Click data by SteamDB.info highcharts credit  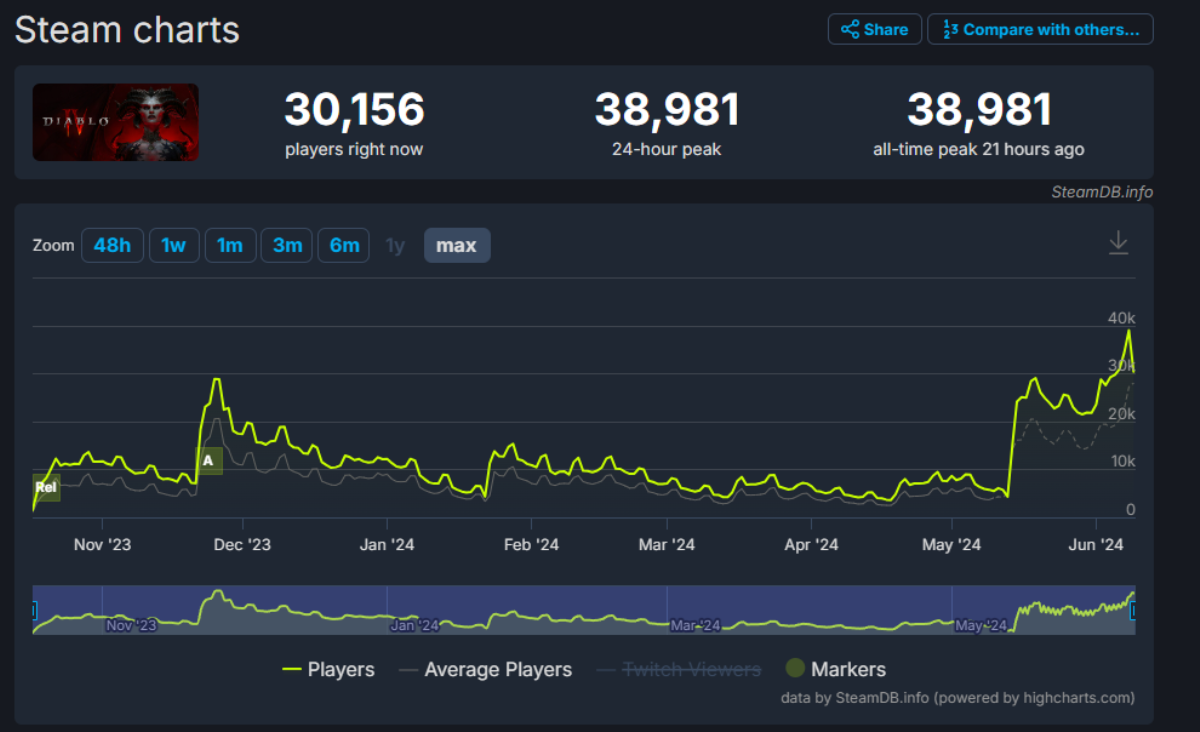(958, 698)
